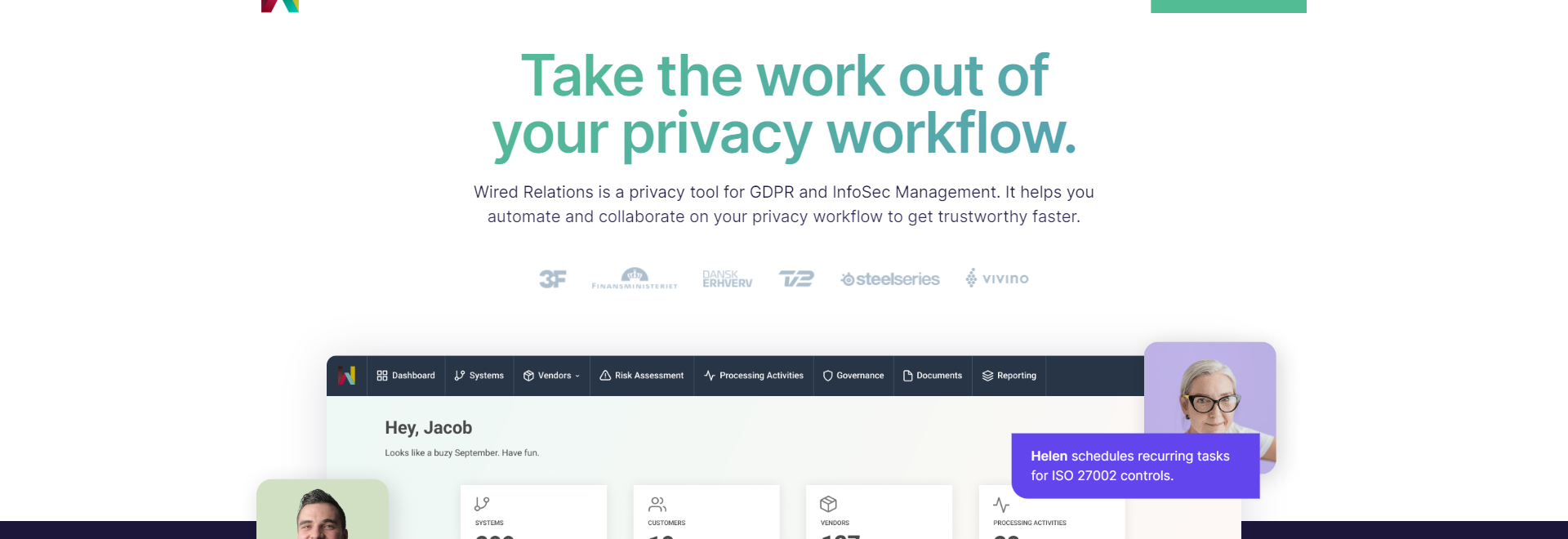This screenshot has height=539, width=1568.
Task: Click the Vendors card cube icon
Action: tap(828, 504)
